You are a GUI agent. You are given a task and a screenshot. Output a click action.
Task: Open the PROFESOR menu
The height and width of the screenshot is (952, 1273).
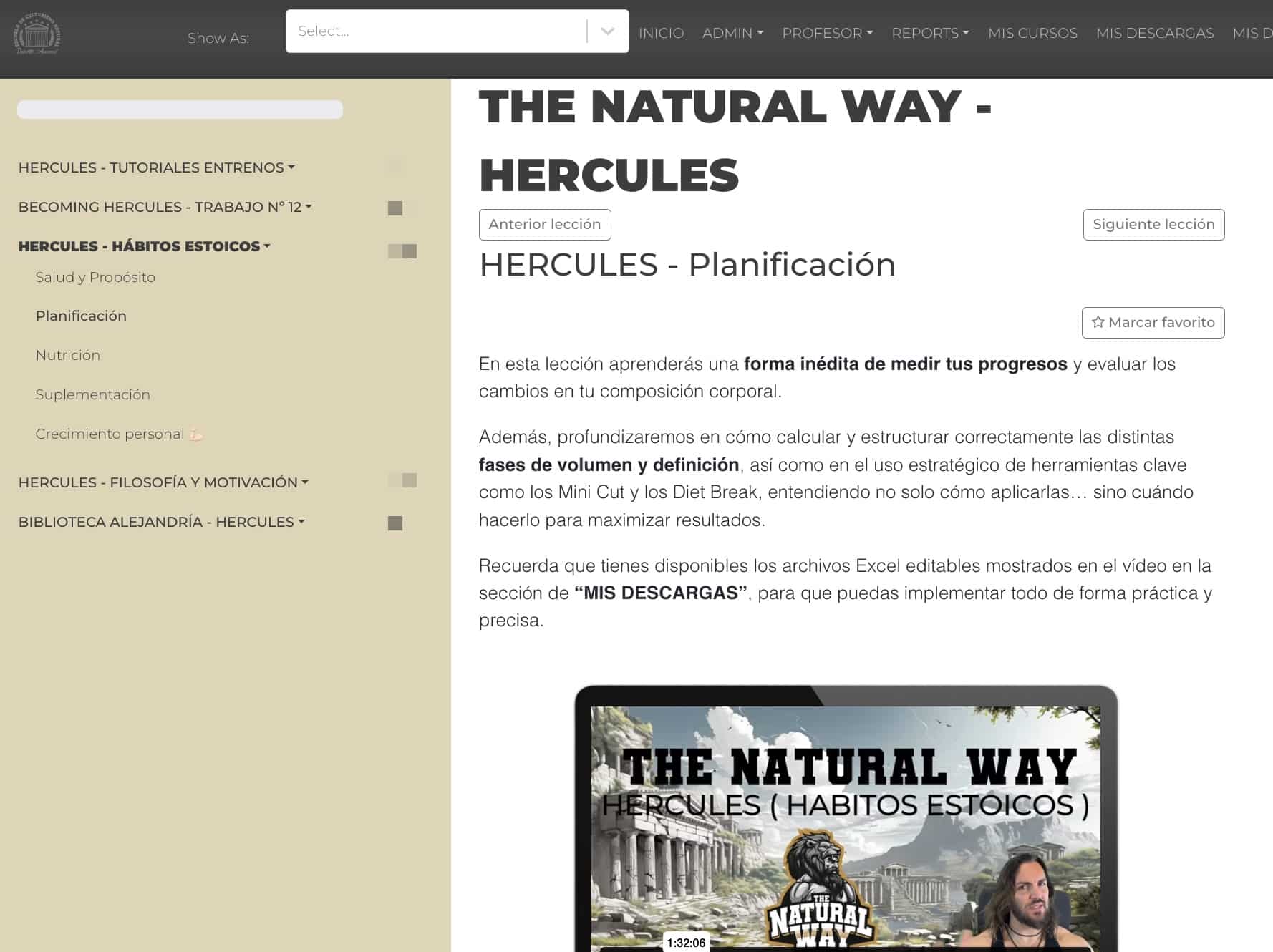coord(827,33)
